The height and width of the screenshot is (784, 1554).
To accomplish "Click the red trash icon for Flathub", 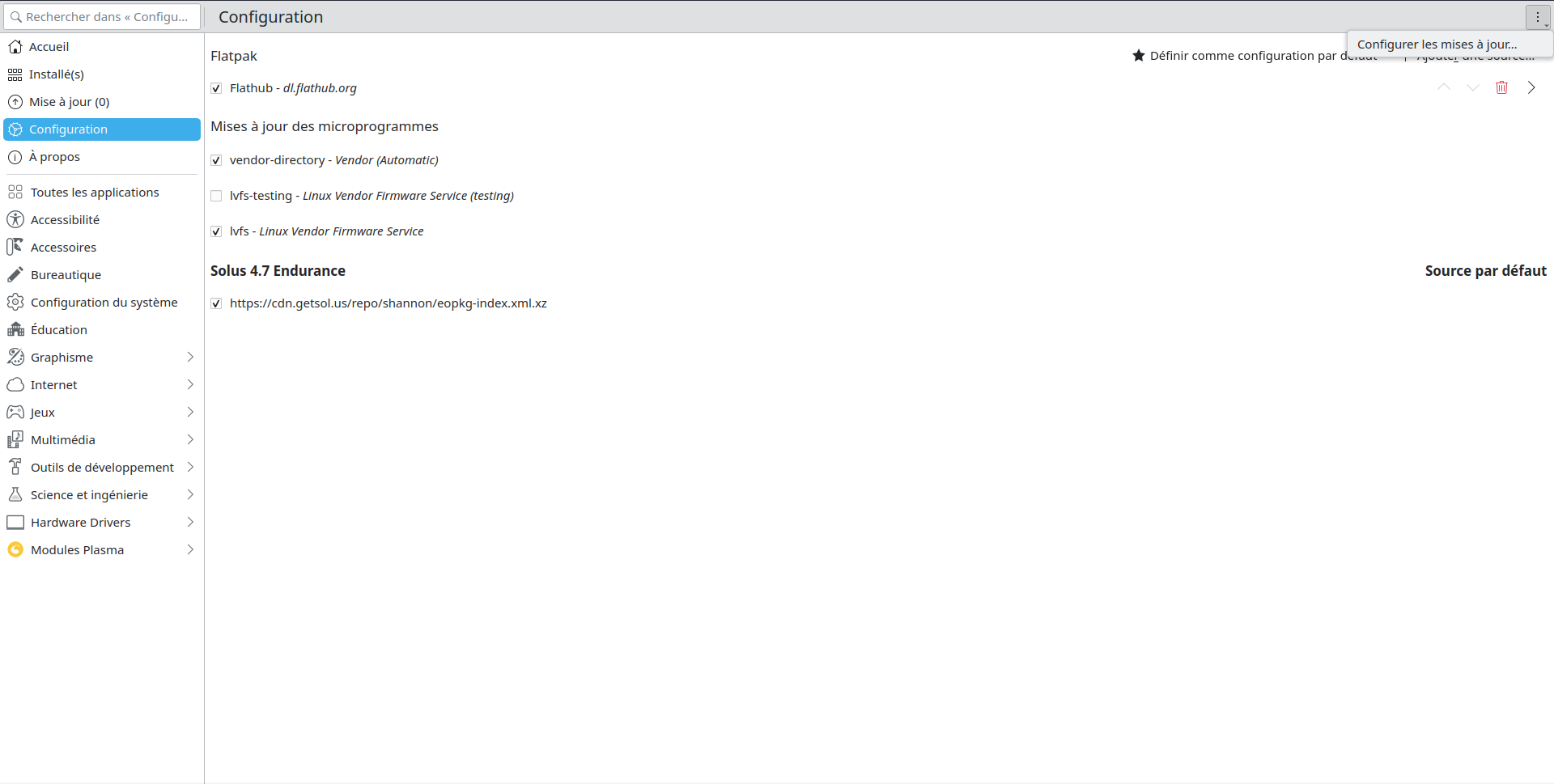I will 1501,87.
